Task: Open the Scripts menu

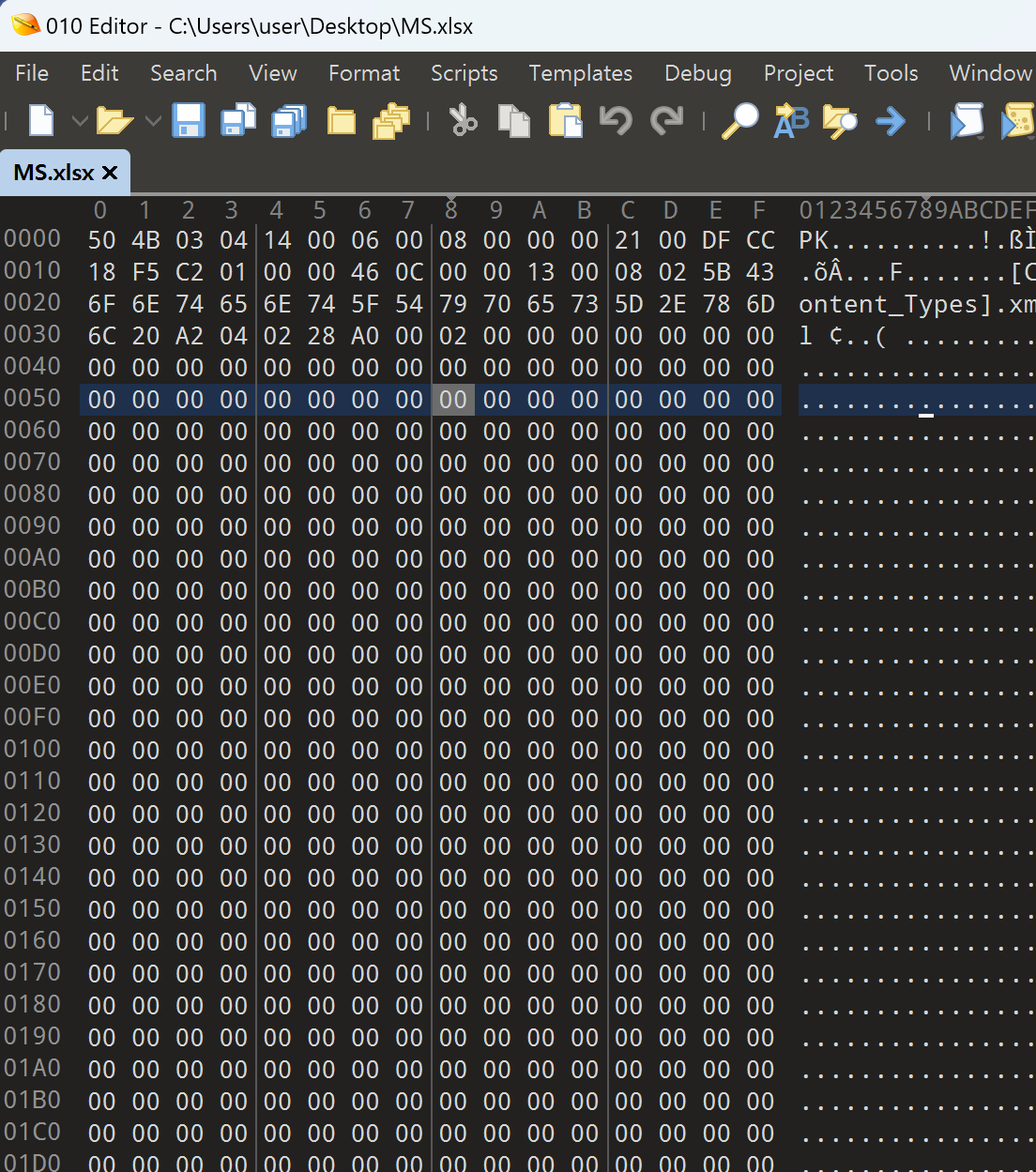Action: pyautogui.click(x=465, y=73)
